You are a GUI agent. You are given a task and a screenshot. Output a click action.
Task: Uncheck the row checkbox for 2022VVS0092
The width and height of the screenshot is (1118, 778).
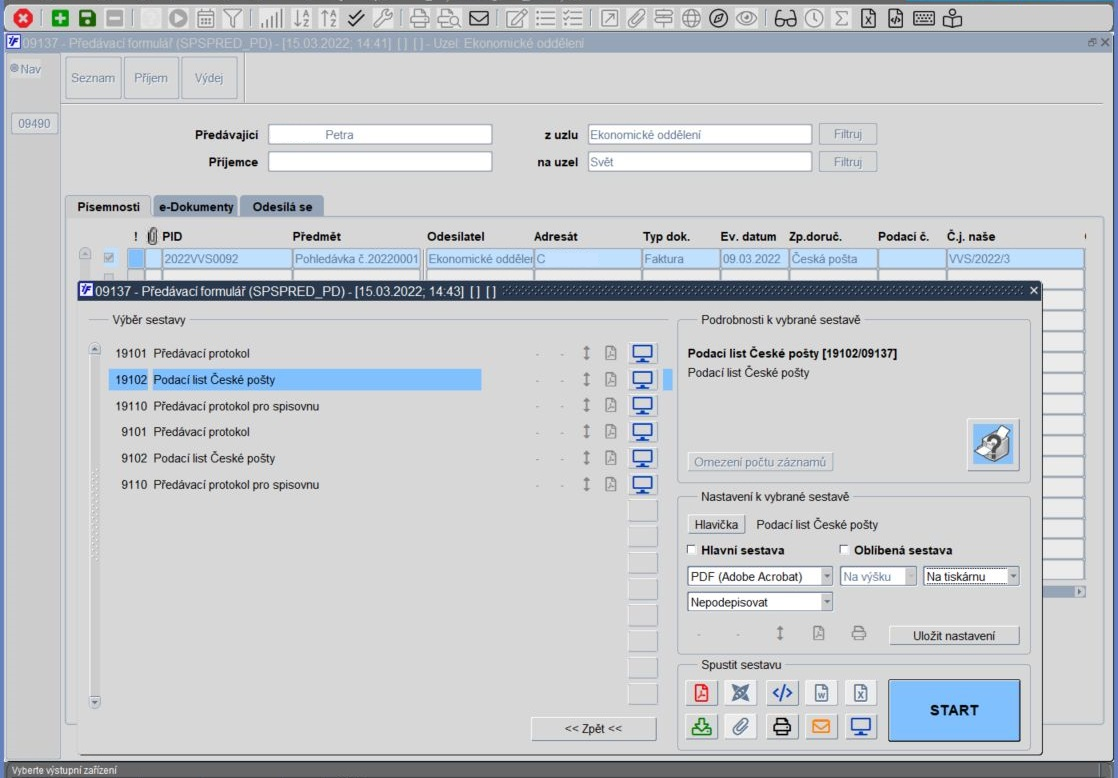pyautogui.click(x=108, y=258)
